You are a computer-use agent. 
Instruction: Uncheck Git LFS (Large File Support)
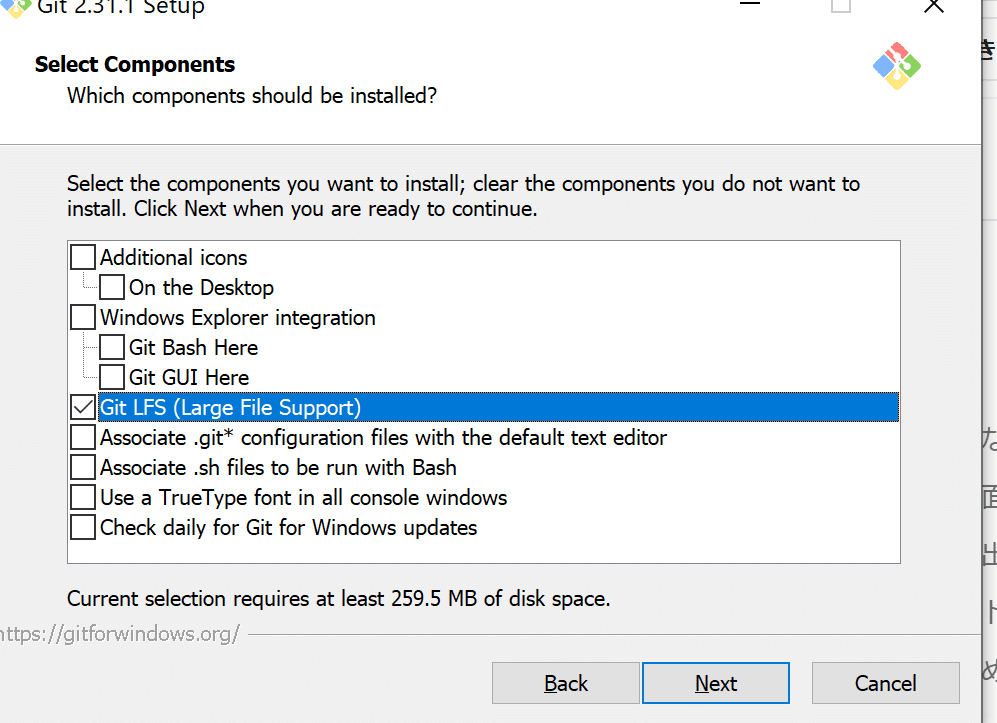pos(83,407)
